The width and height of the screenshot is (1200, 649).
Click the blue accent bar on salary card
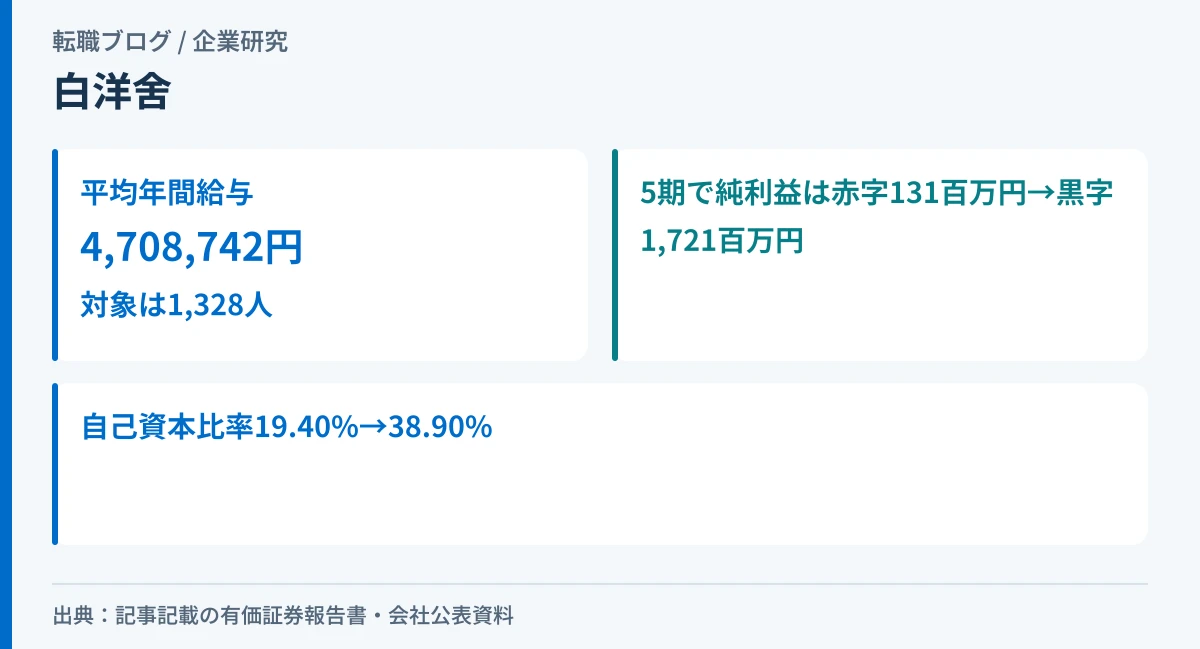point(55,255)
